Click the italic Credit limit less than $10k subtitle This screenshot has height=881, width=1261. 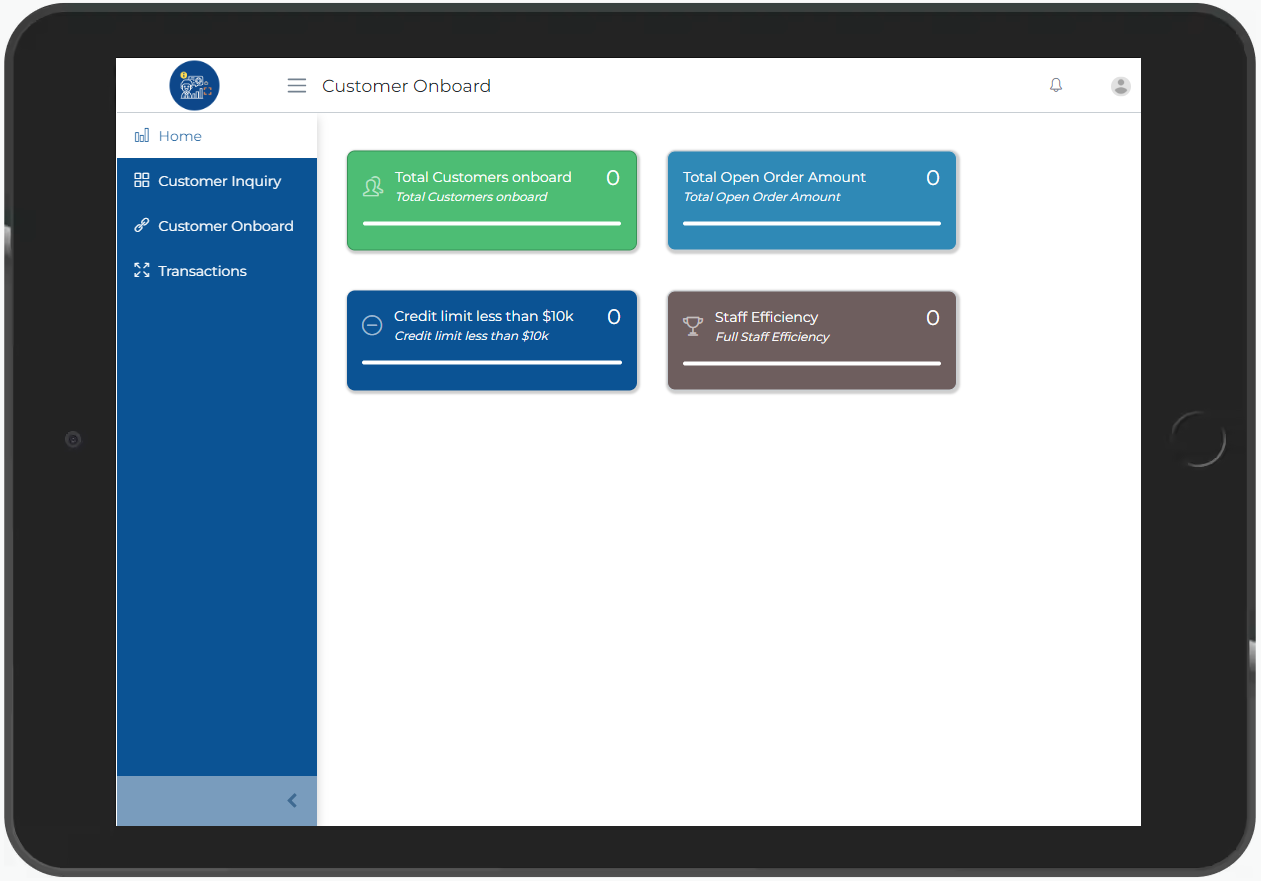point(472,336)
